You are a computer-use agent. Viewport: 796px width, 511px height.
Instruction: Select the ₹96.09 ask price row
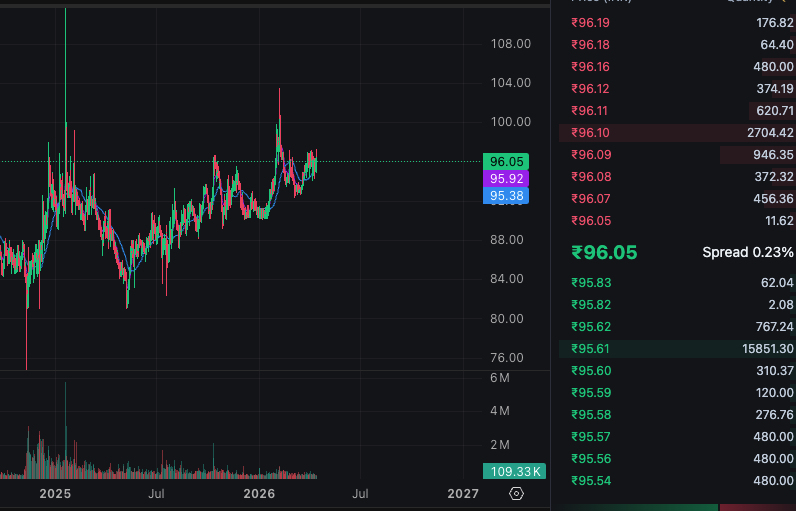click(677, 155)
